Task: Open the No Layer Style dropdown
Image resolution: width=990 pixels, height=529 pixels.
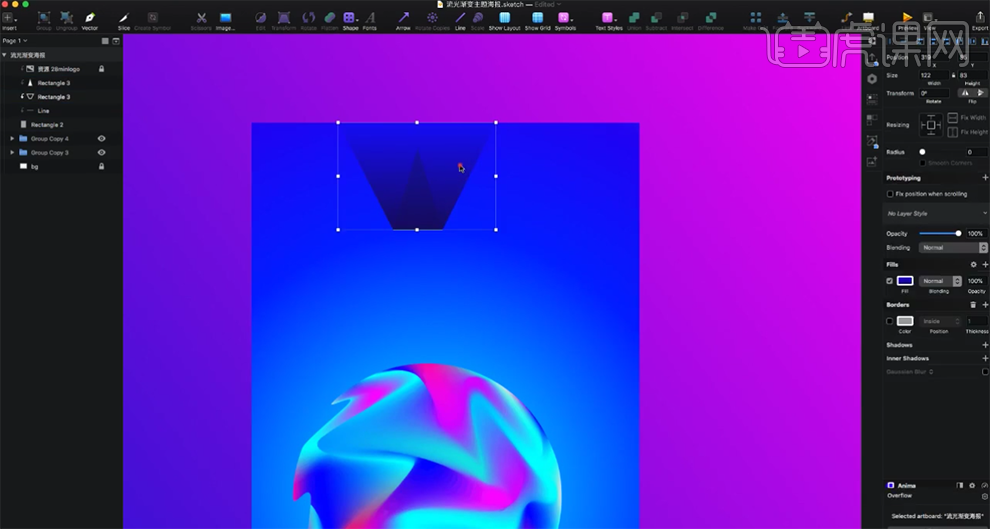Action: click(936, 214)
